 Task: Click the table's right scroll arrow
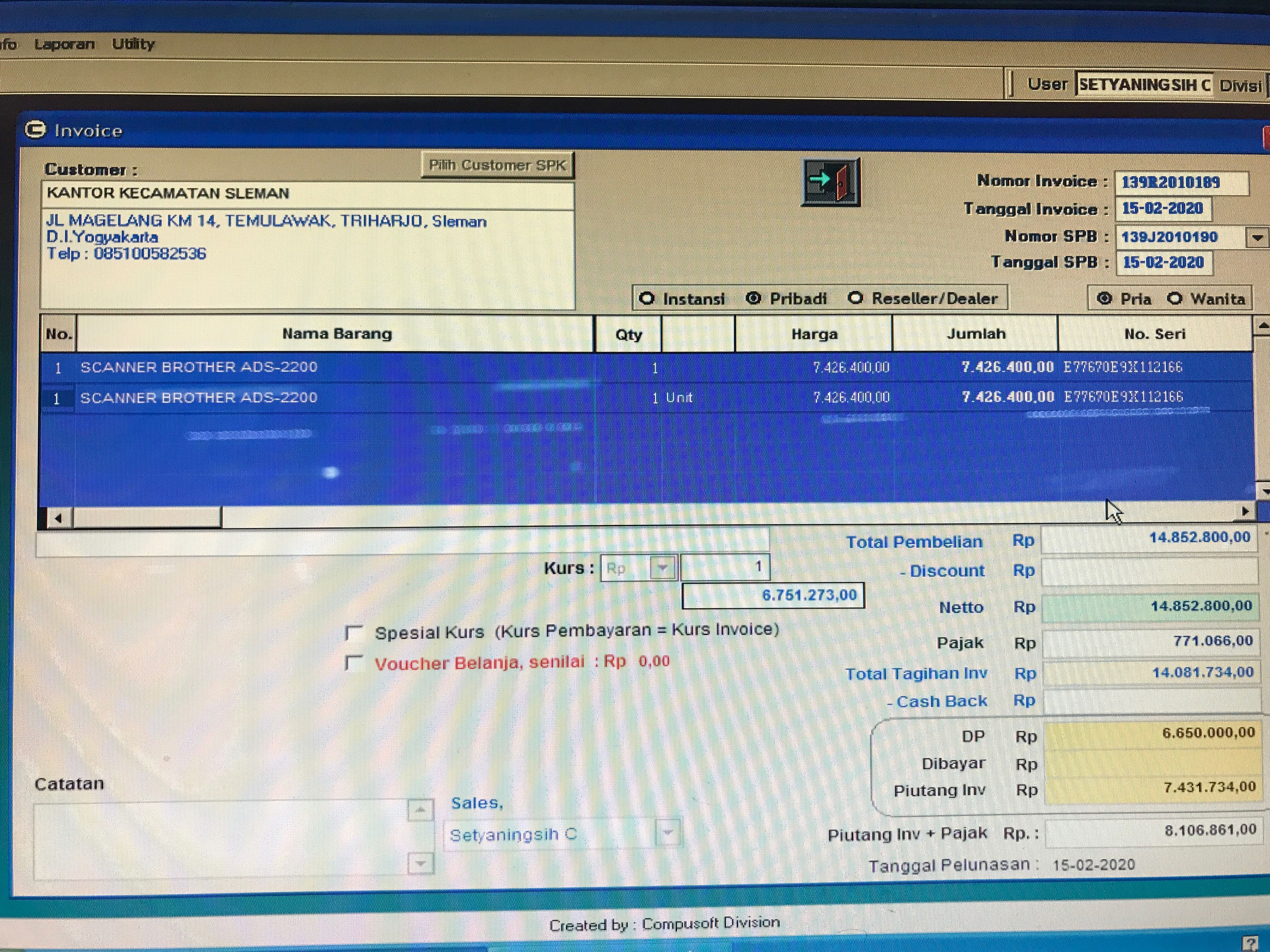(x=1244, y=511)
